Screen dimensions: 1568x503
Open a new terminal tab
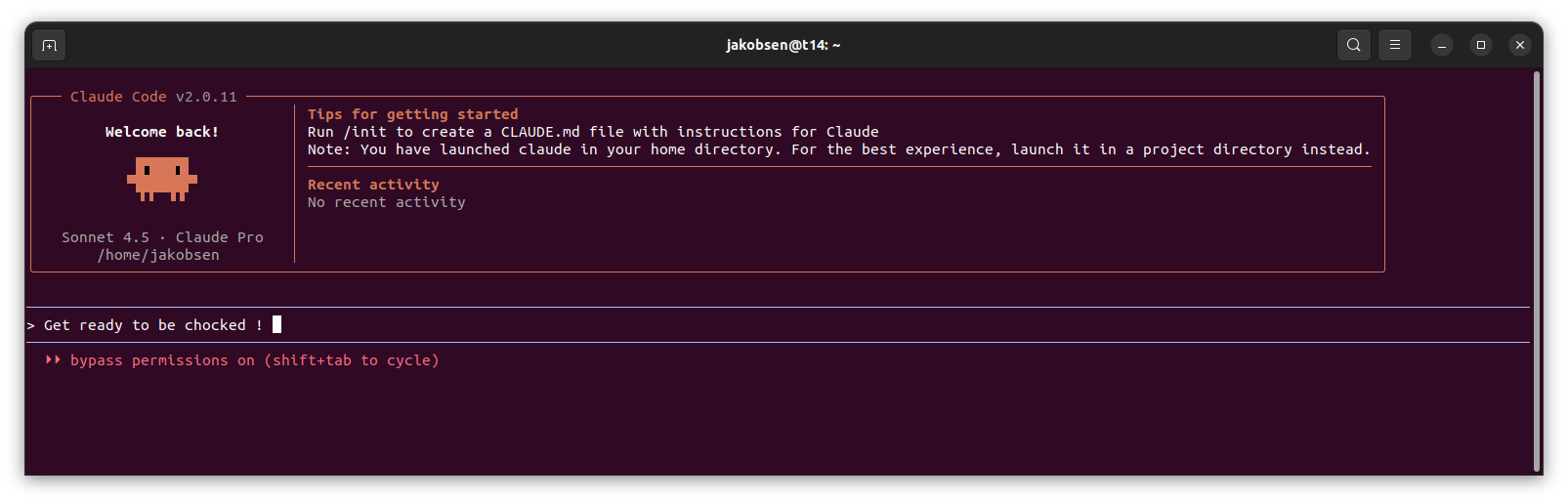coord(49,45)
